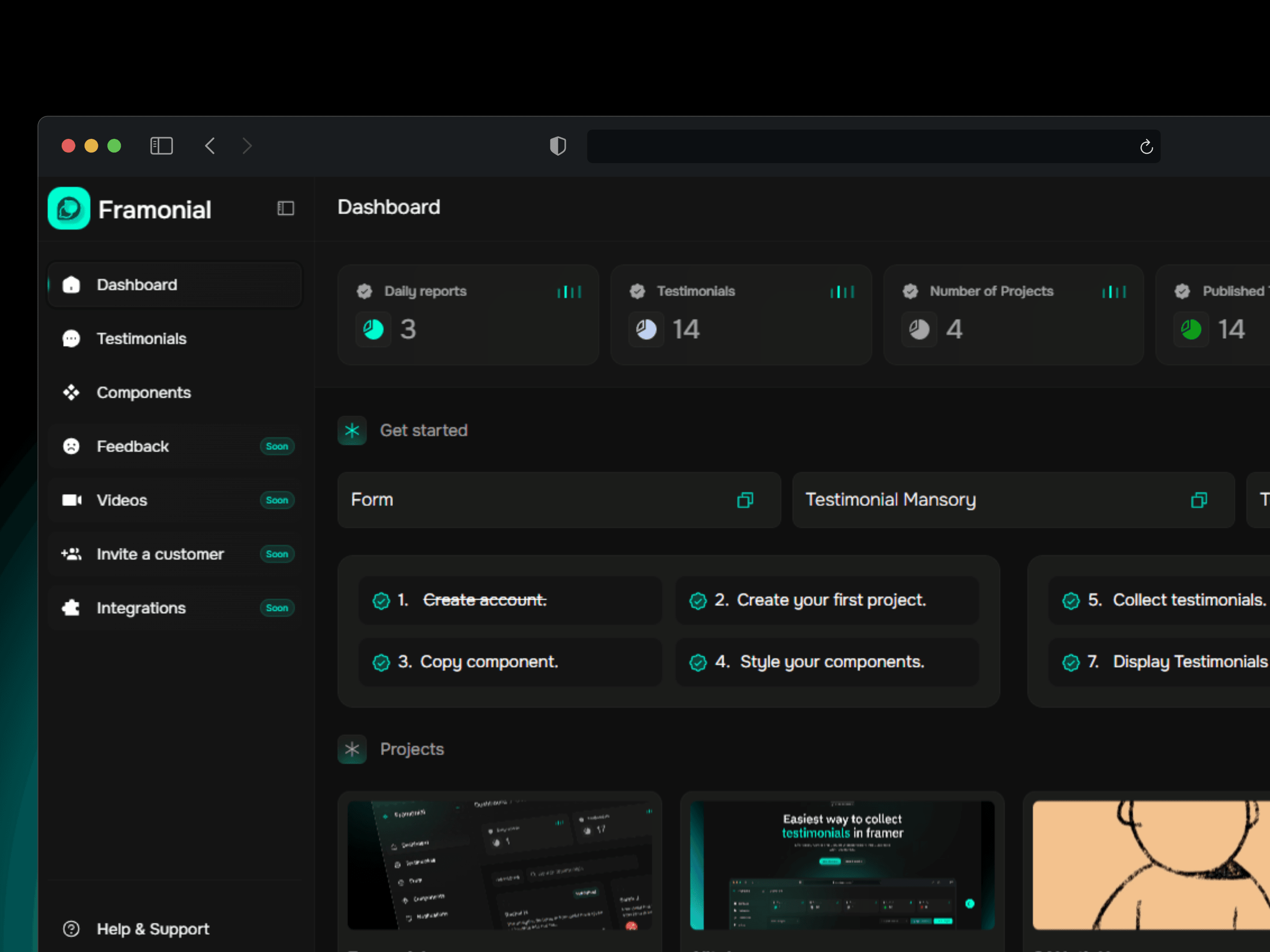Open Feedback in the sidebar
The width and height of the screenshot is (1270, 952).
click(x=175, y=446)
